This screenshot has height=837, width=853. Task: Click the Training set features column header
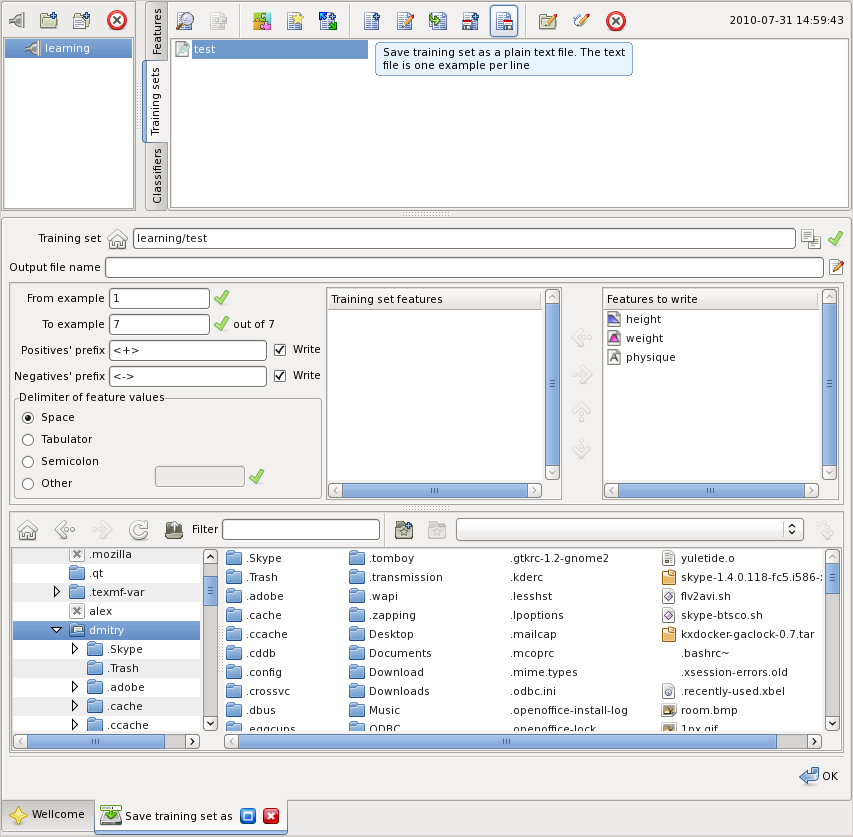click(434, 299)
